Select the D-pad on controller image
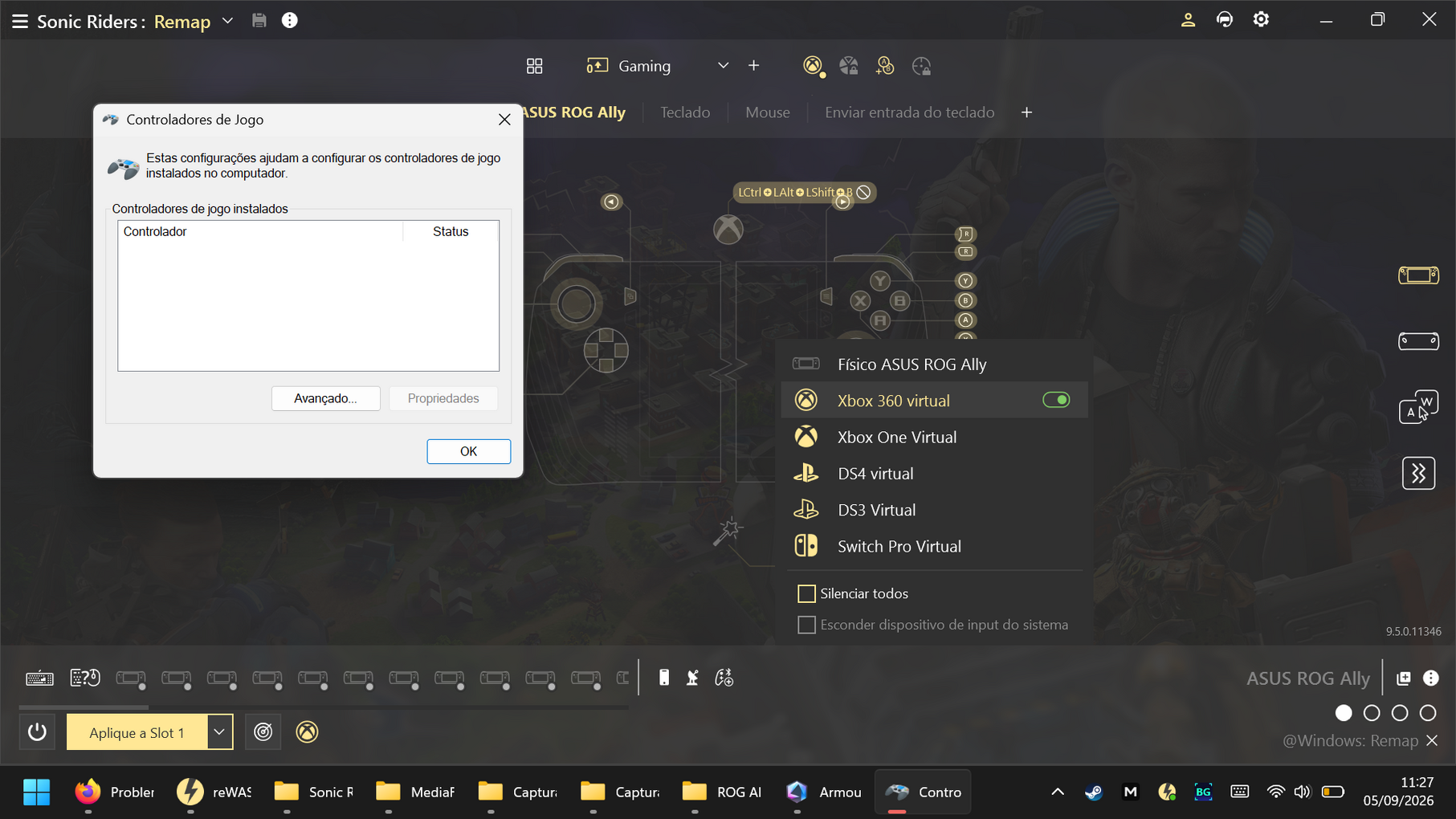1456x819 pixels. (606, 351)
